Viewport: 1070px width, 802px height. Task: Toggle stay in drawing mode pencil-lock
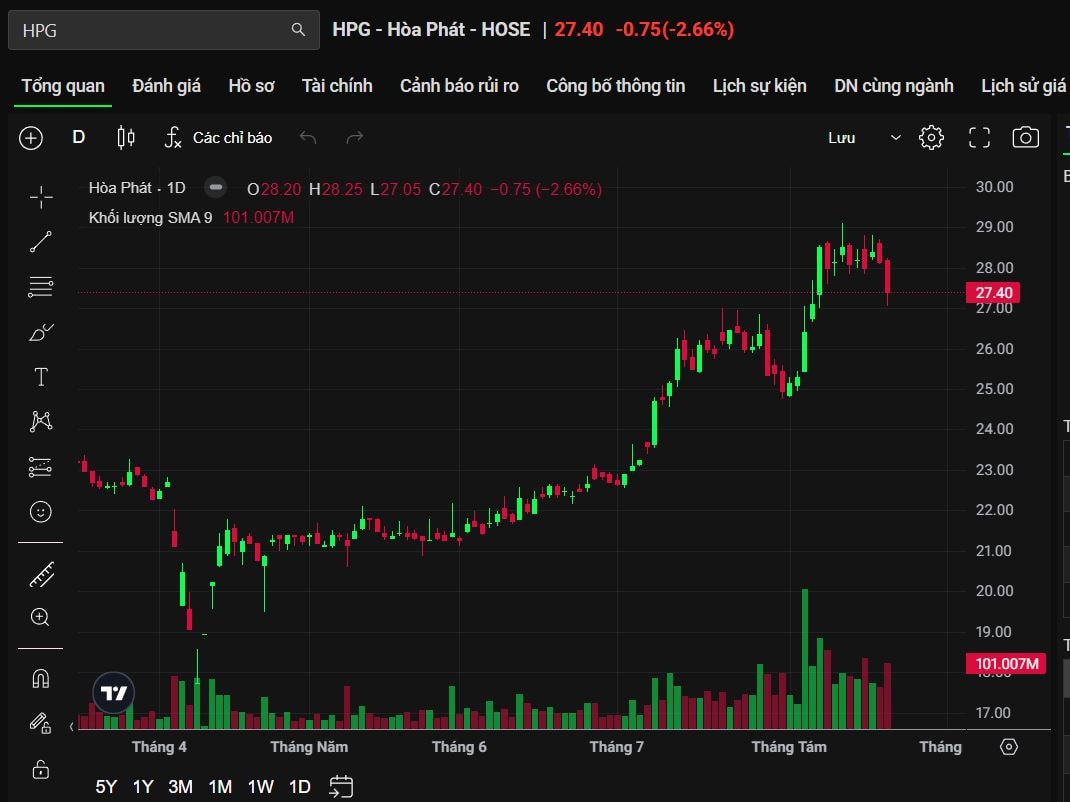point(41,723)
